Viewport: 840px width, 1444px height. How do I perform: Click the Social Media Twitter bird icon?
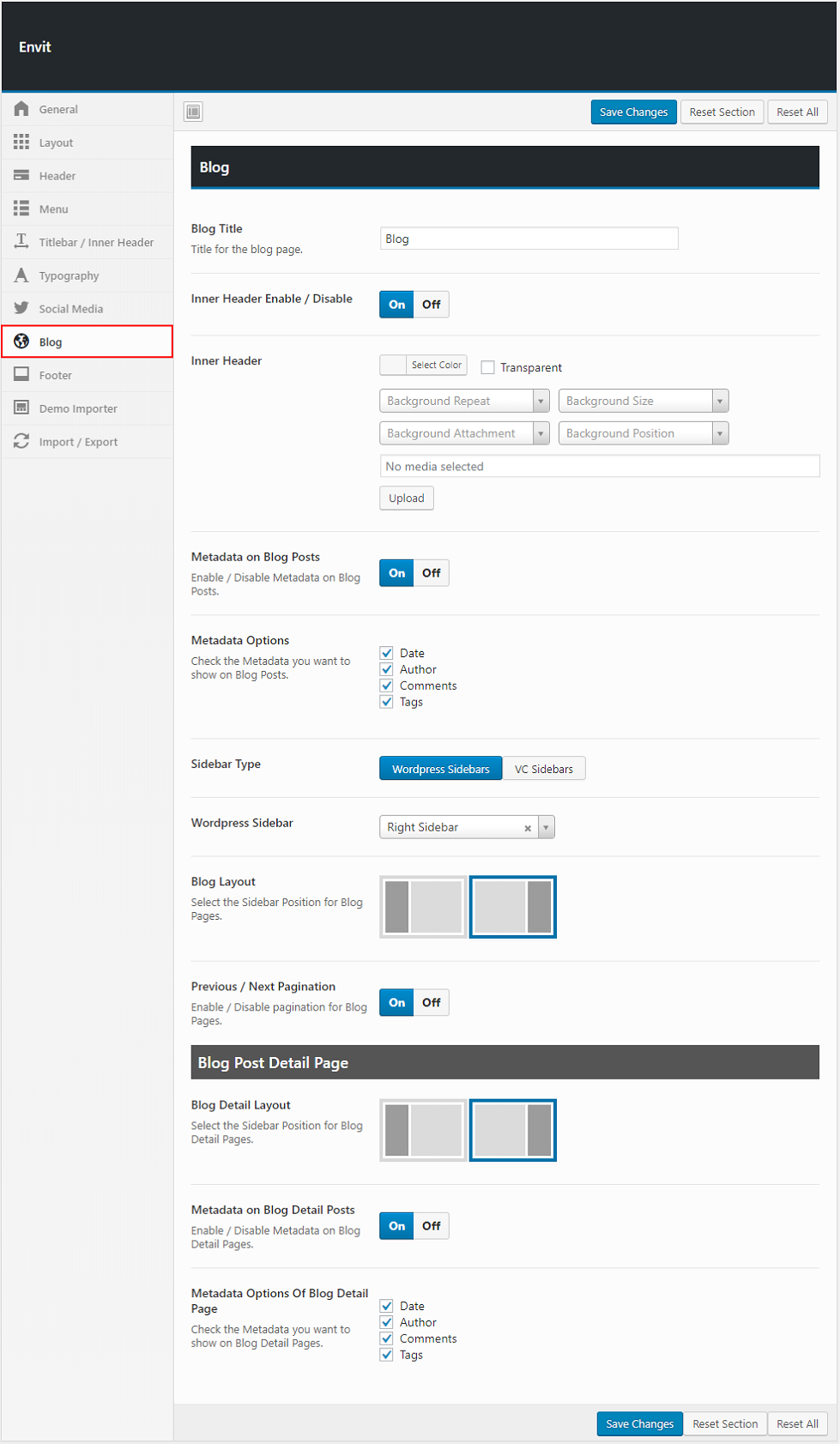coord(21,309)
